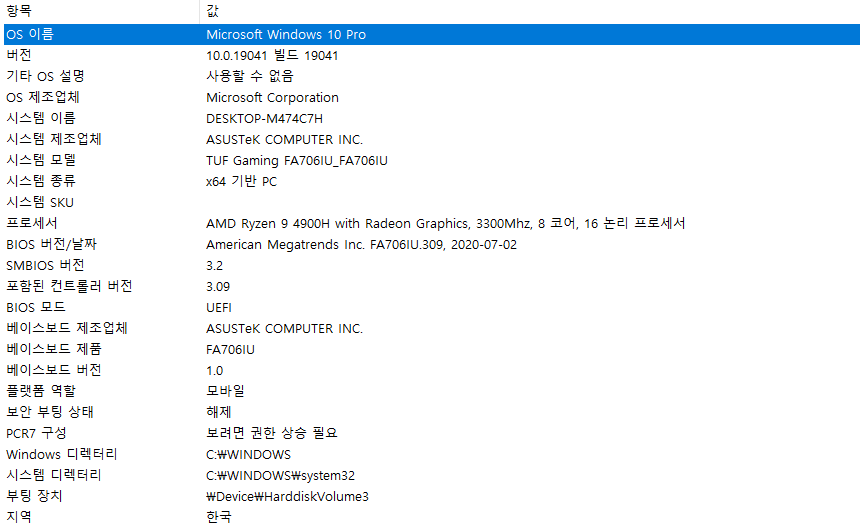The image size is (860, 532).
Task: Select the 시스템 이름 row label
Action: click(41, 118)
